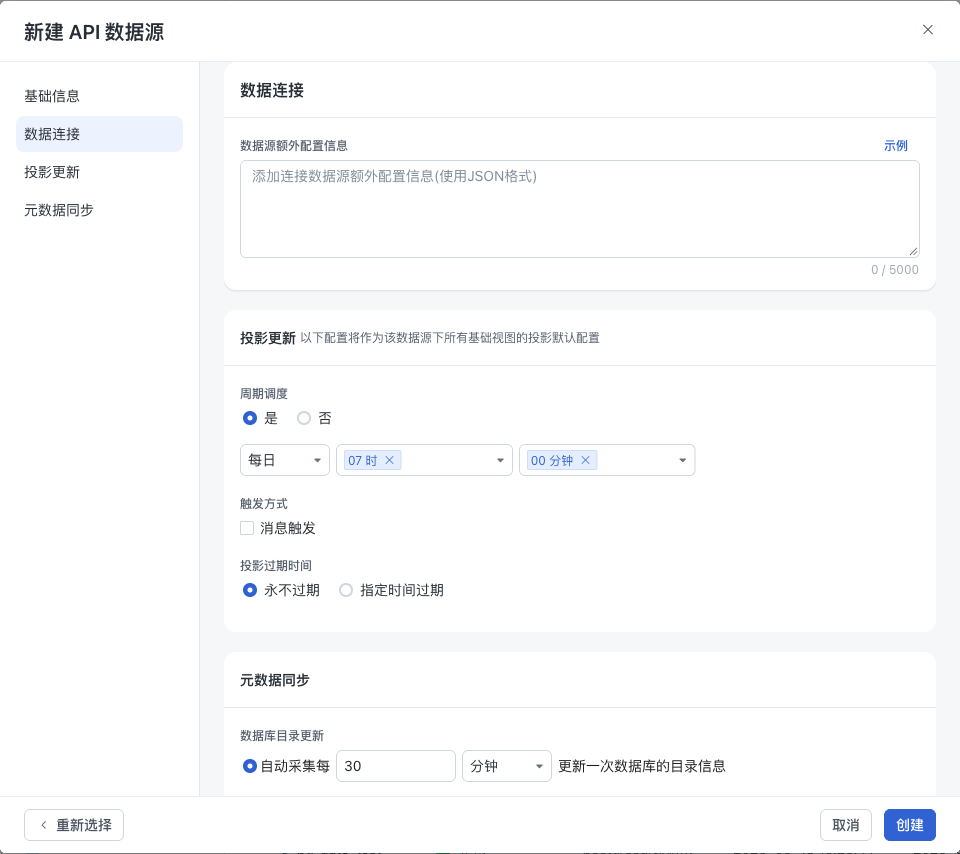Open the hour selector dropdown
960x854 pixels.
424,460
